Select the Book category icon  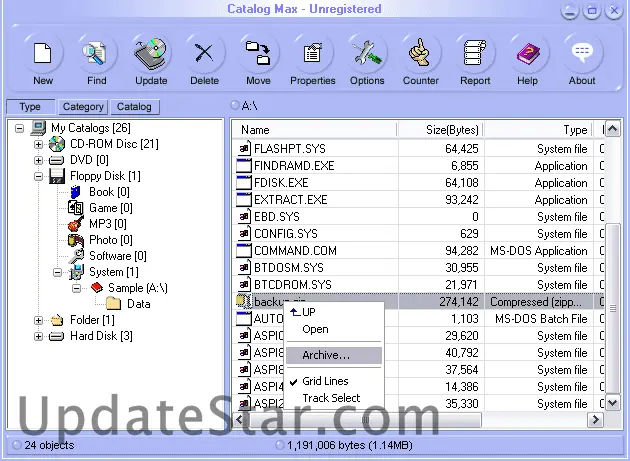(x=76, y=192)
